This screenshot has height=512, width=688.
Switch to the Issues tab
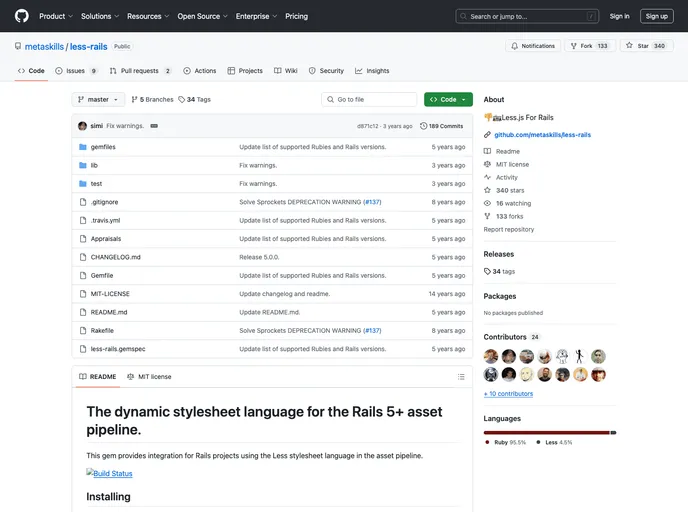click(x=76, y=71)
